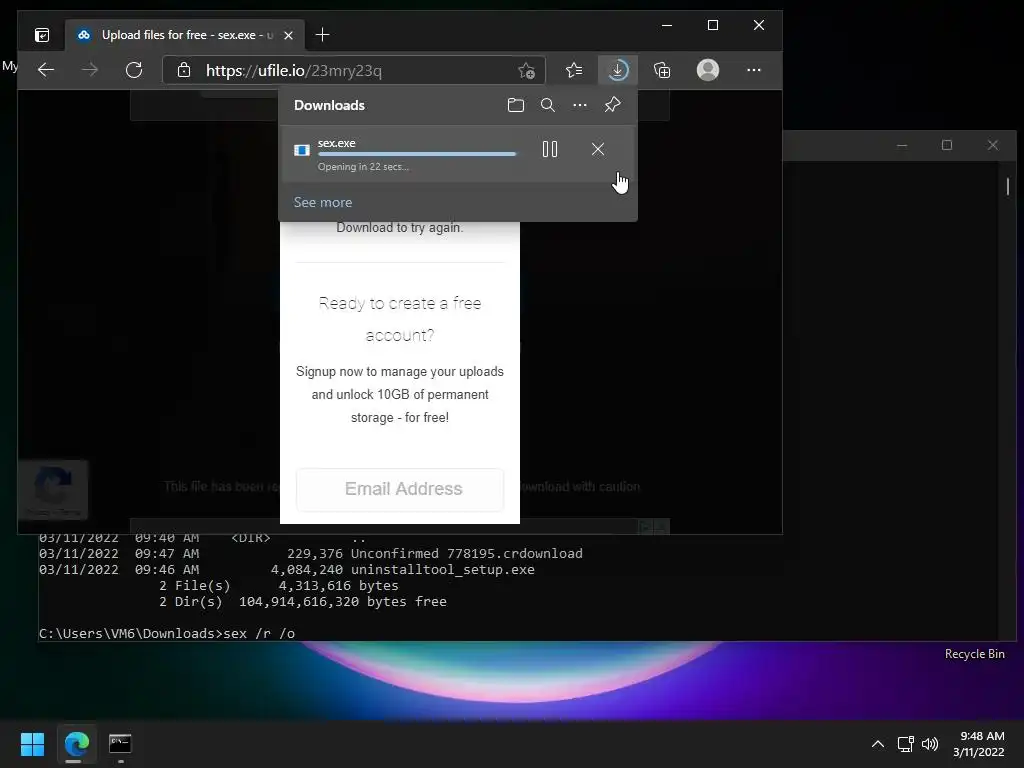Open the browser profile menu
Screen dimensions: 1024x768
(708, 70)
